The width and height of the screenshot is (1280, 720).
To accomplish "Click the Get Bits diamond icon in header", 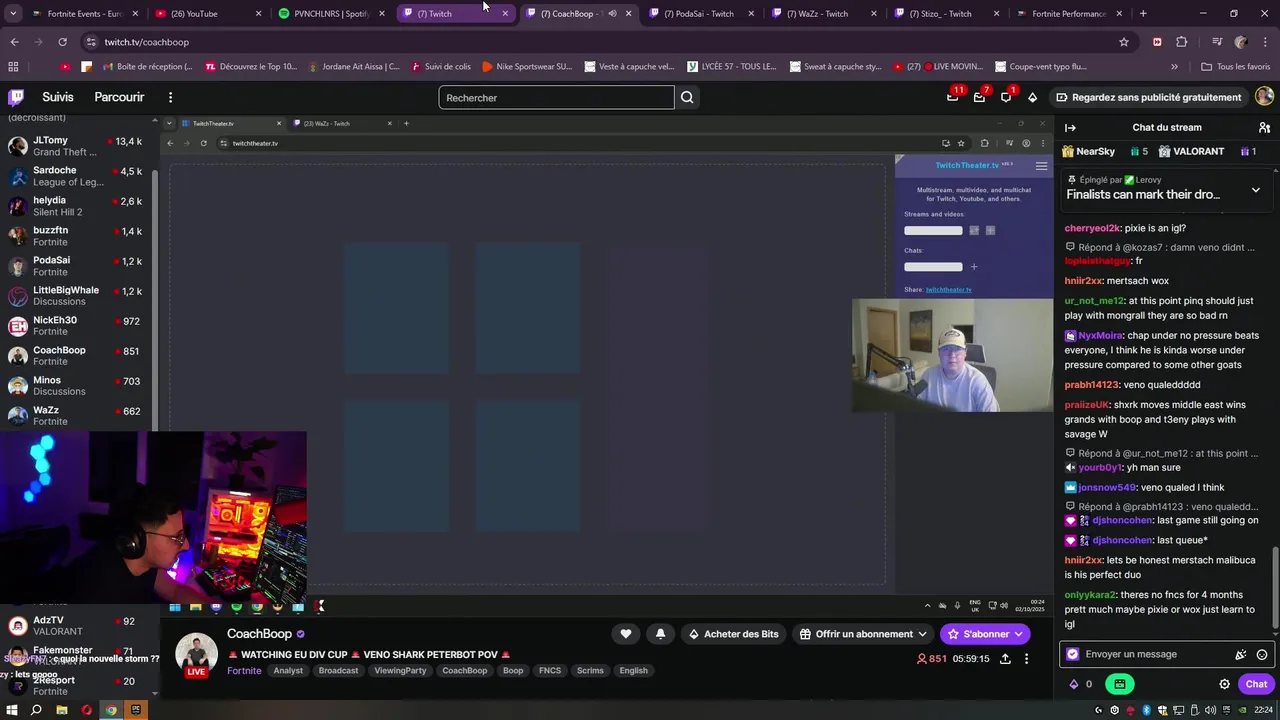I will 1032,97.
